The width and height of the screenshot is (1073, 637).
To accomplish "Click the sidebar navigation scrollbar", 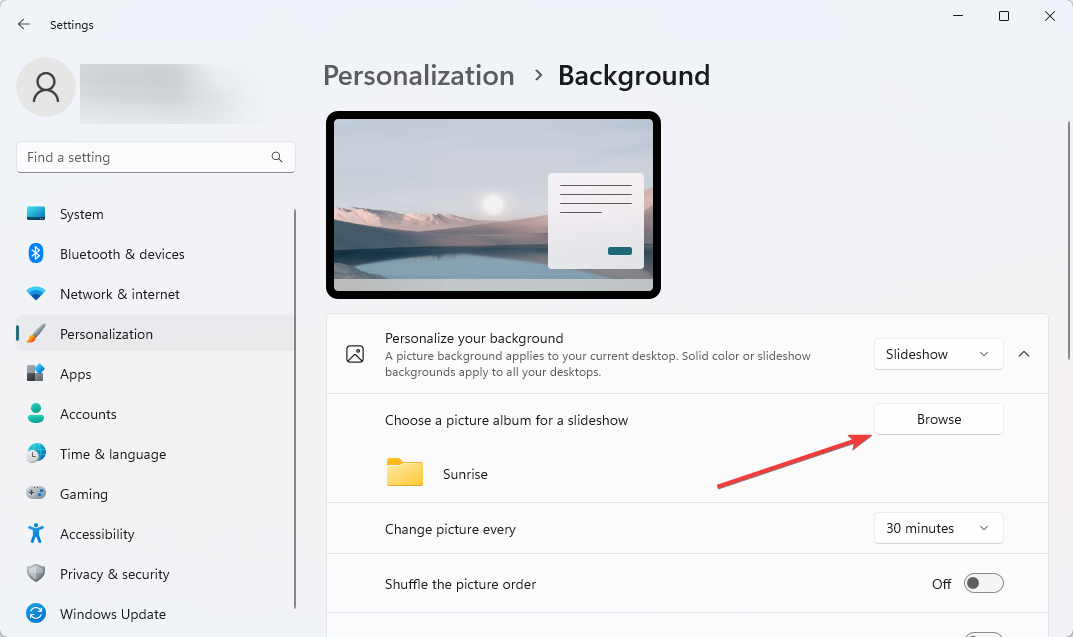I will click(295, 408).
